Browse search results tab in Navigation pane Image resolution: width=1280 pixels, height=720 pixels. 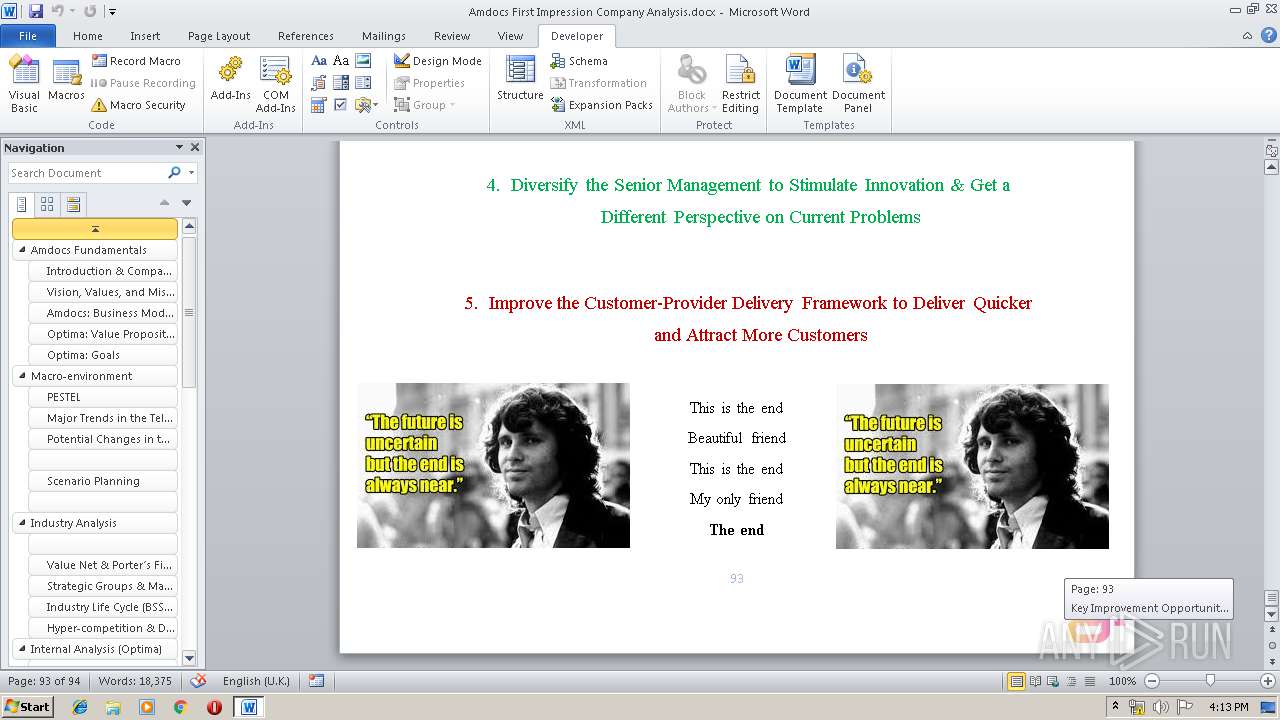(x=73, y=204)
